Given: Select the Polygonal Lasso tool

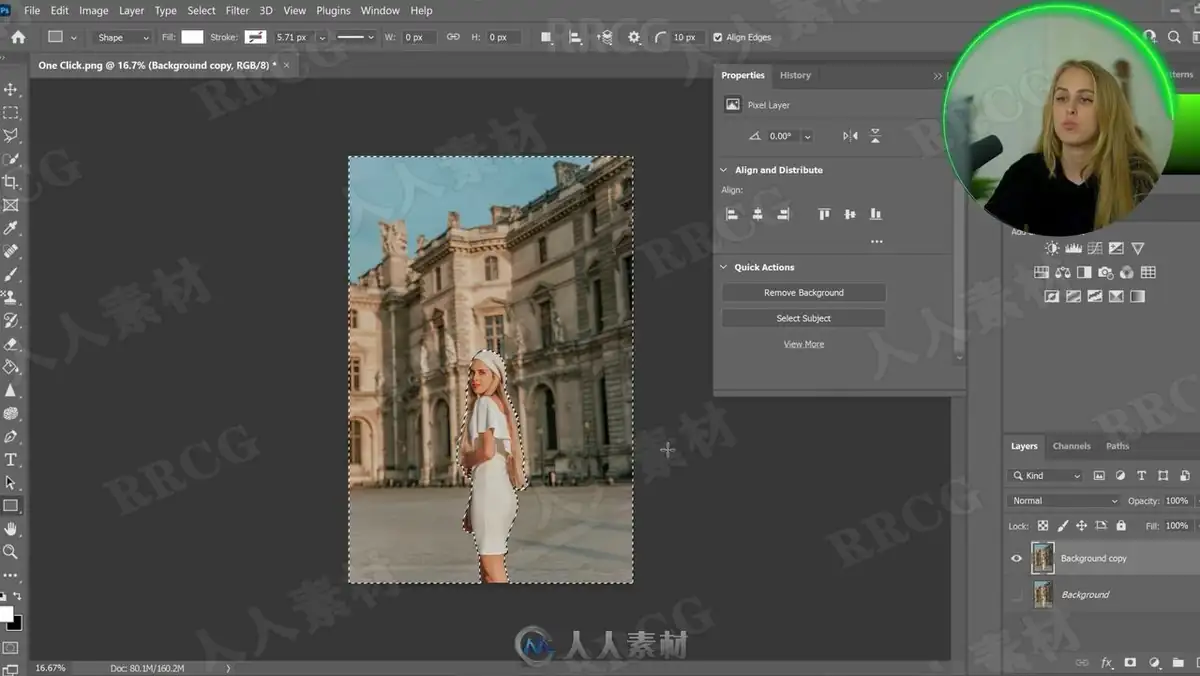Looking at the screenshot, I should click(x=11, y=136).
